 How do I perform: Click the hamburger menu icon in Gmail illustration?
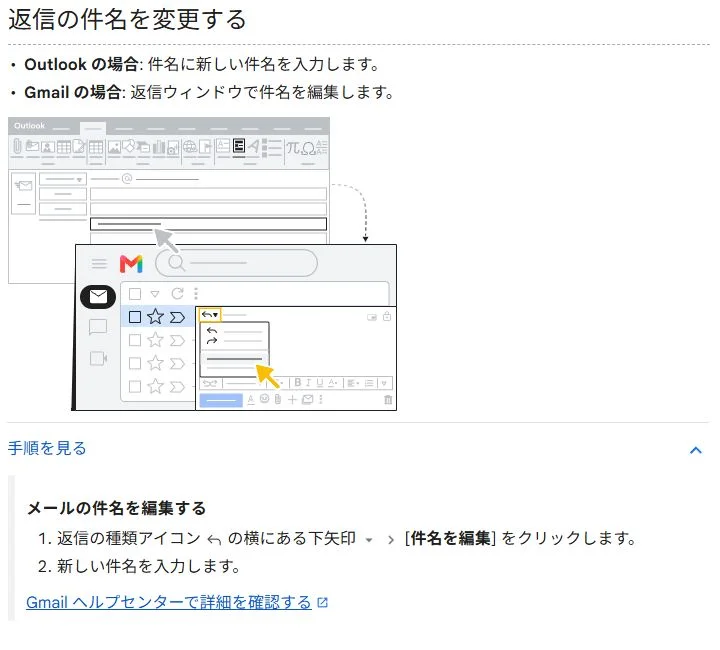point(99,263)
